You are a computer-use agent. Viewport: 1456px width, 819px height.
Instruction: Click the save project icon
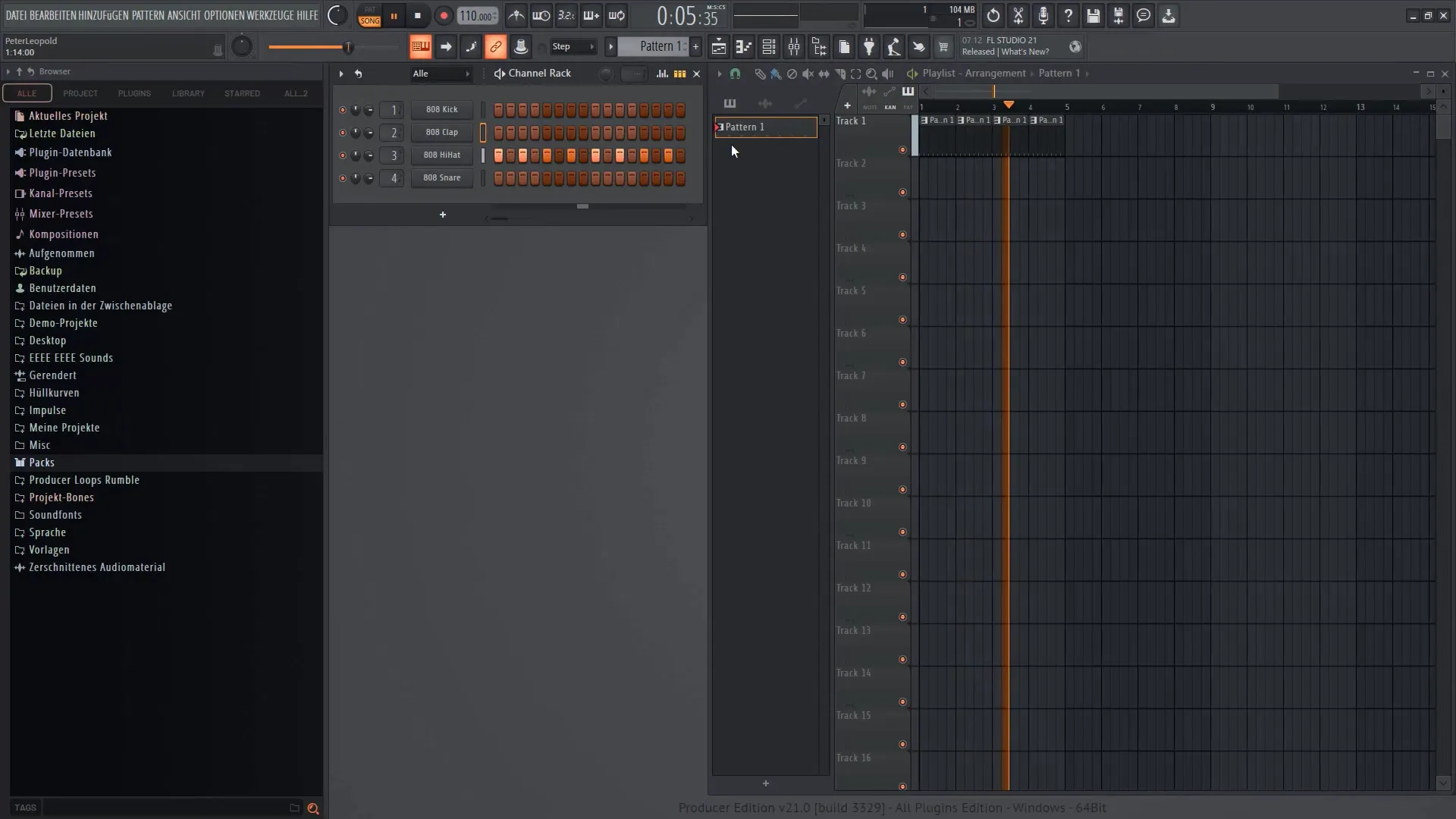[1093, 16]
